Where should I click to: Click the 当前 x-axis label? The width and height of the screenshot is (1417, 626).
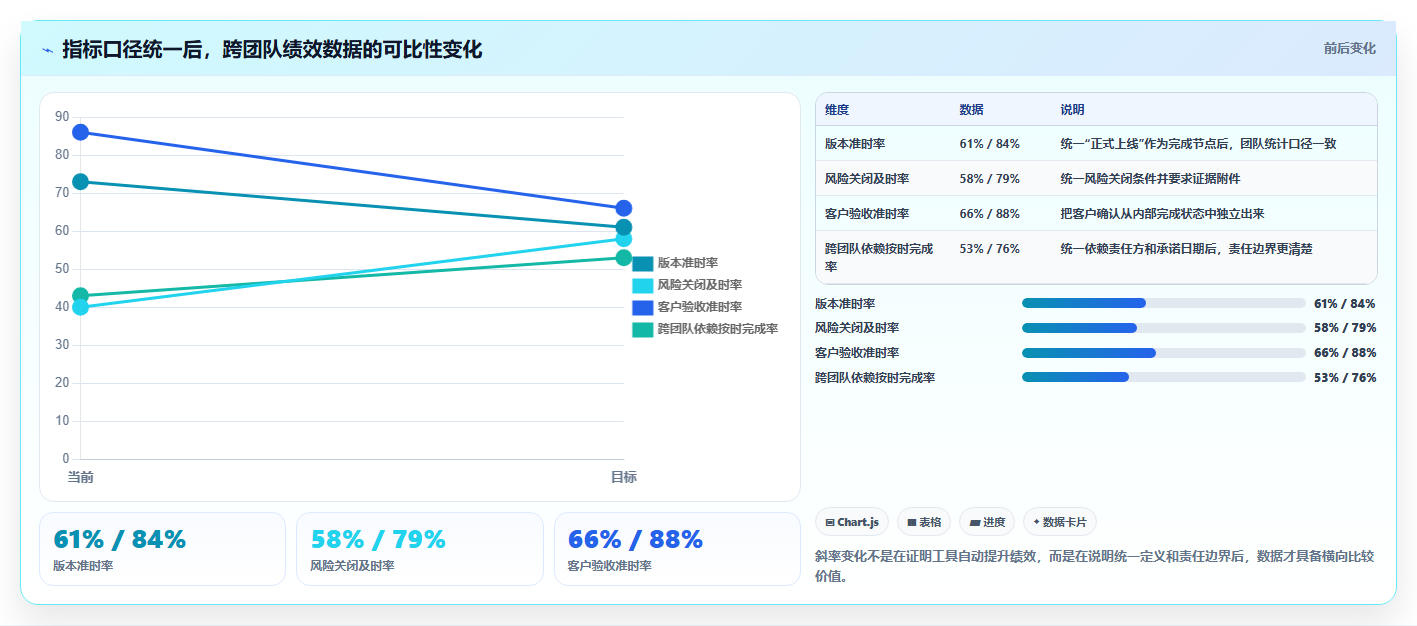(x=81, y=478)
